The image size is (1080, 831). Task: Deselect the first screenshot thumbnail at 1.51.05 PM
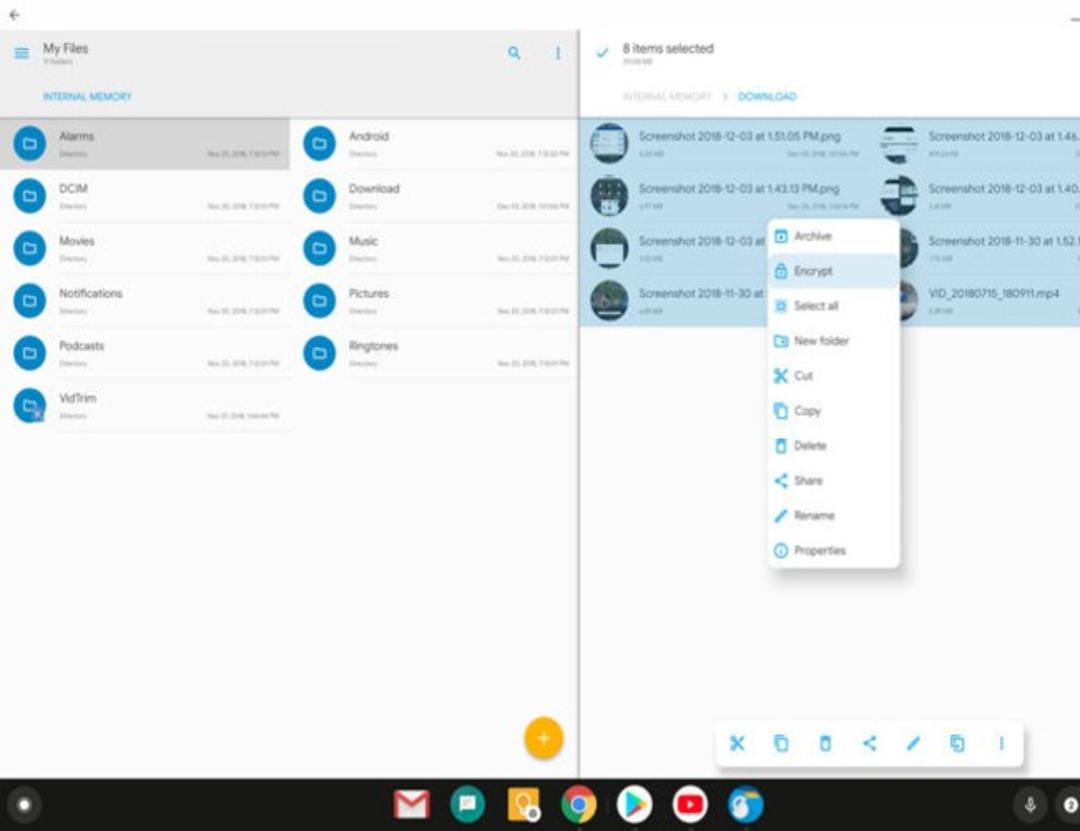point(610,143)
